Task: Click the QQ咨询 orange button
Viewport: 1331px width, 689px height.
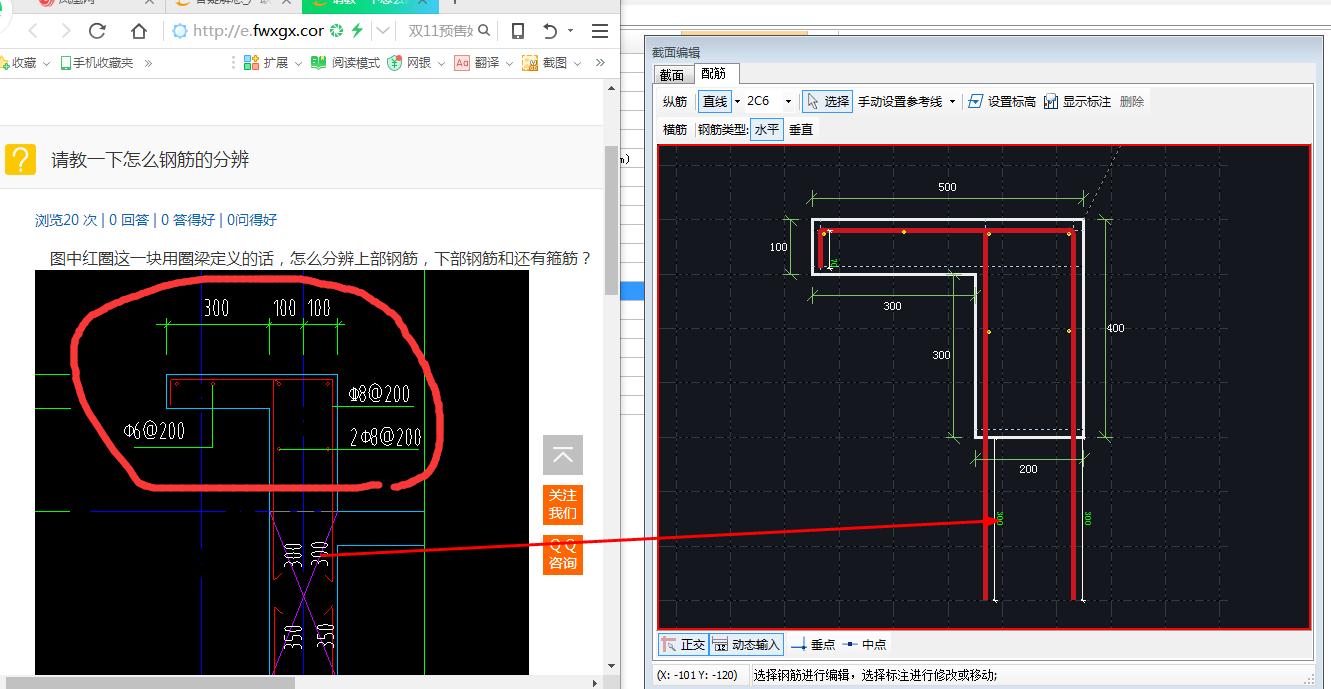Action: 562,555
